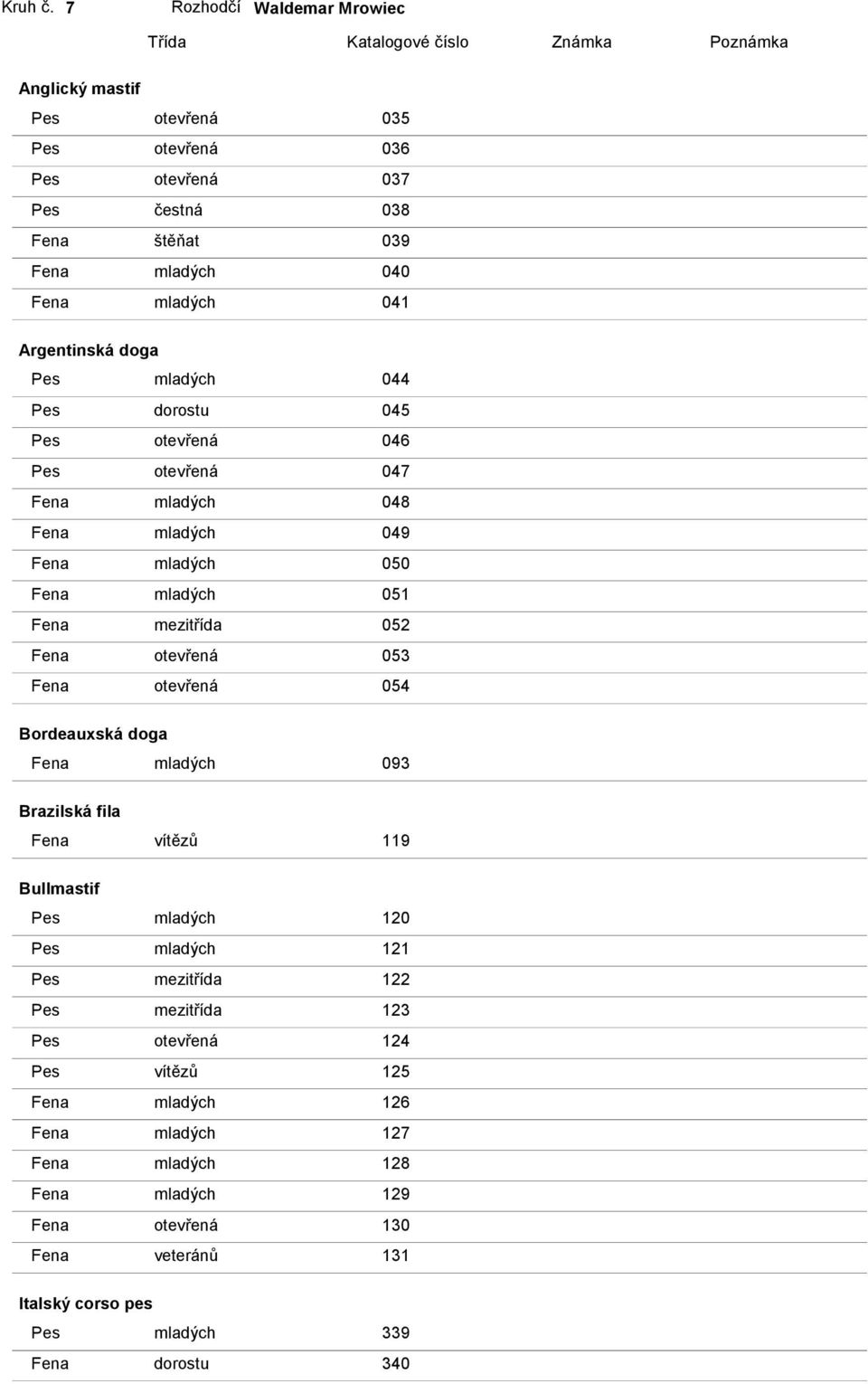Select the judge name Waldemar Mrowiec
868x1384 pixels.
(329, 8)
